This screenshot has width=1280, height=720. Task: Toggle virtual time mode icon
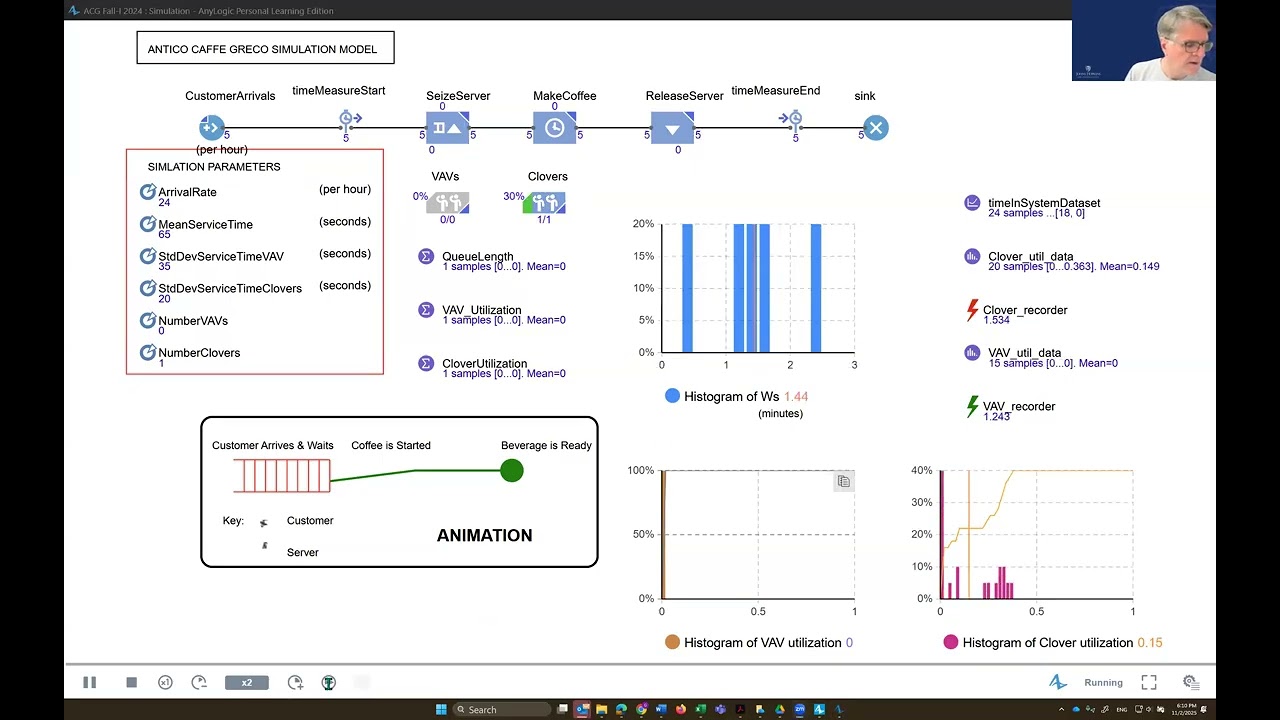[328, 682]
